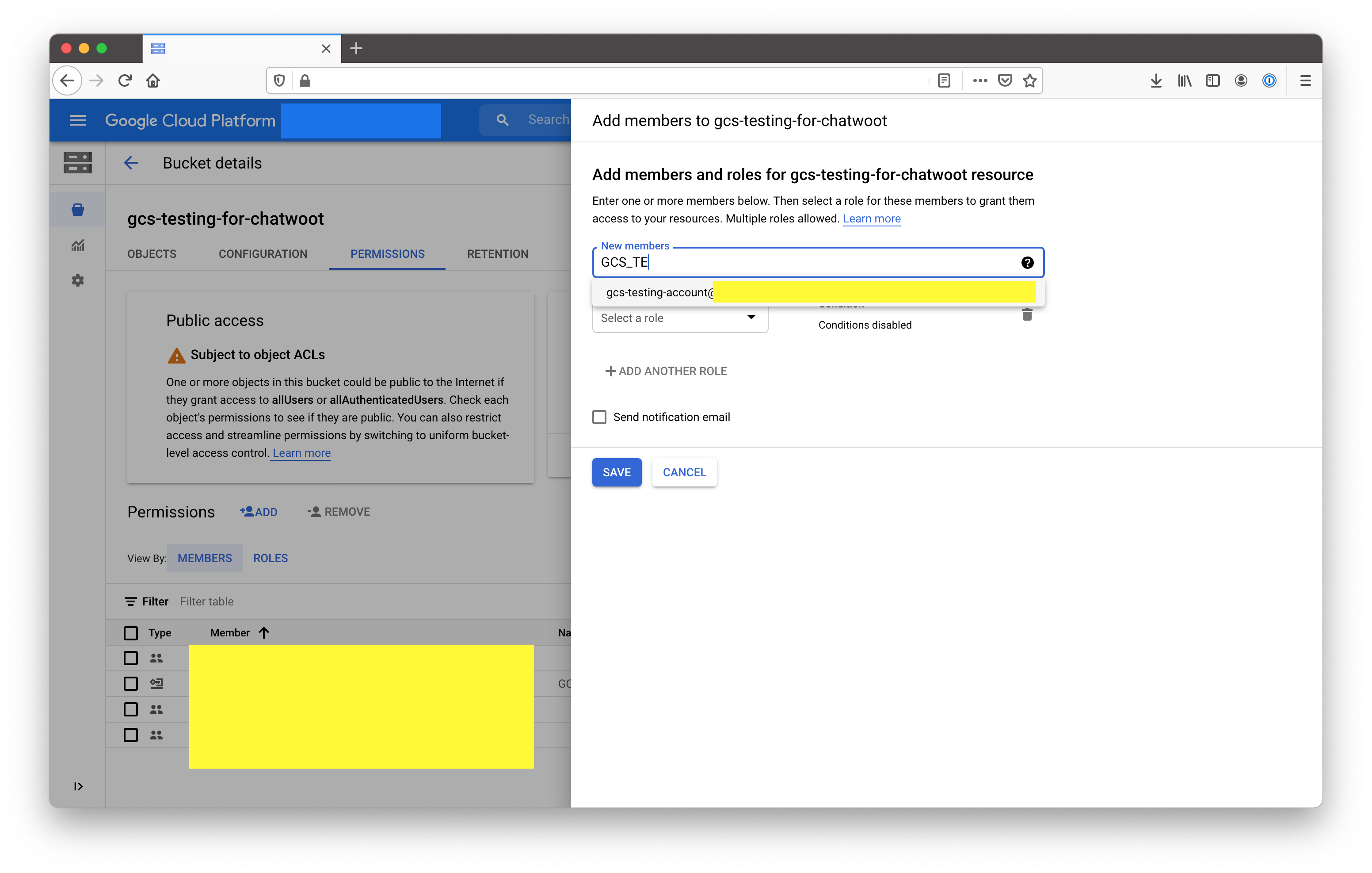Click Firefox bookmark star icon
The height and width of the screenshot is (873, 1372).
click(x=1029, y=80)
